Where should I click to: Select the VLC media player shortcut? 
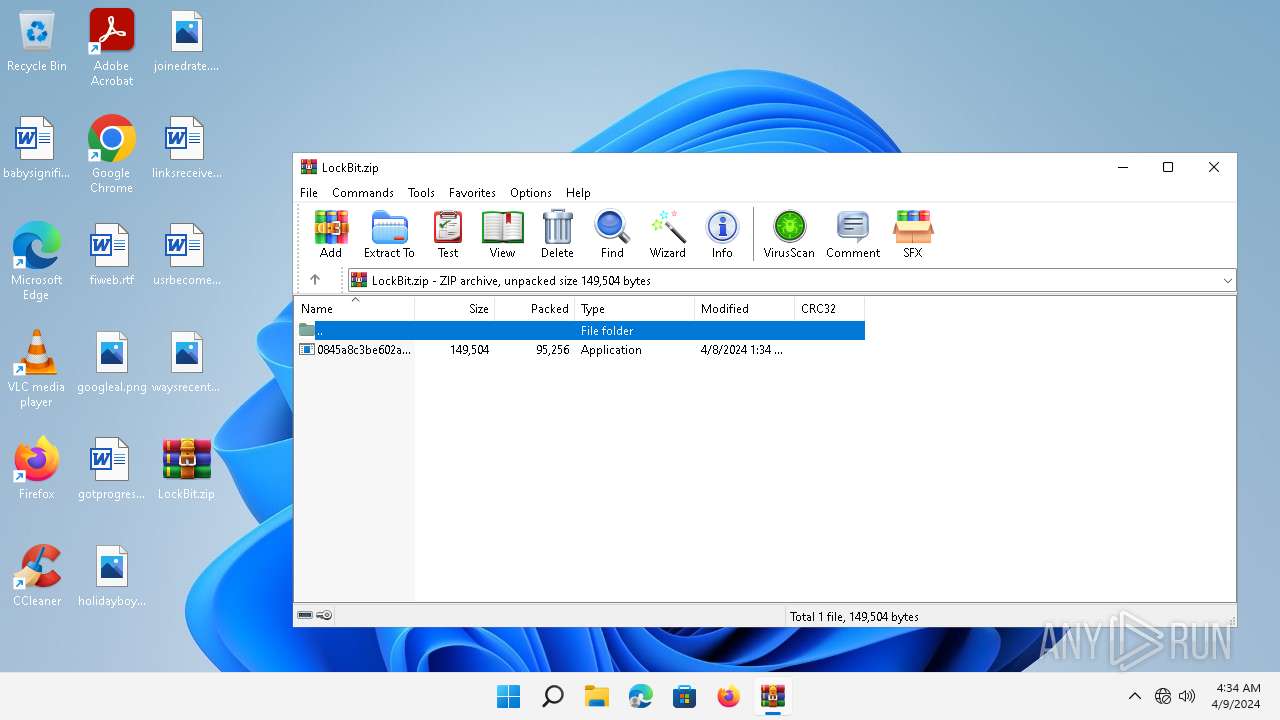pyautogui.click(x=37, y=369)
